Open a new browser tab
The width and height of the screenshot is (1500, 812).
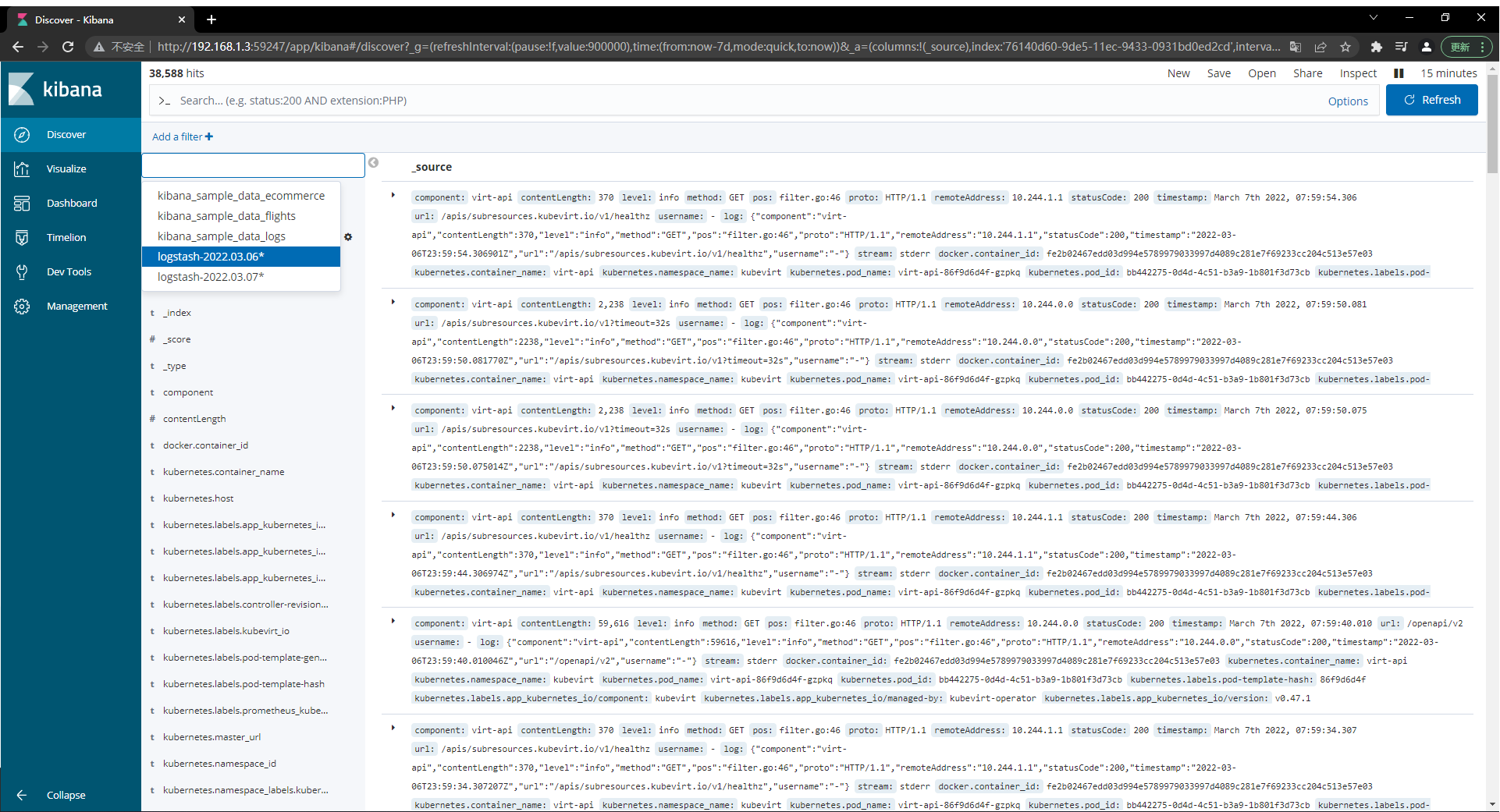(x=211, y=20)
